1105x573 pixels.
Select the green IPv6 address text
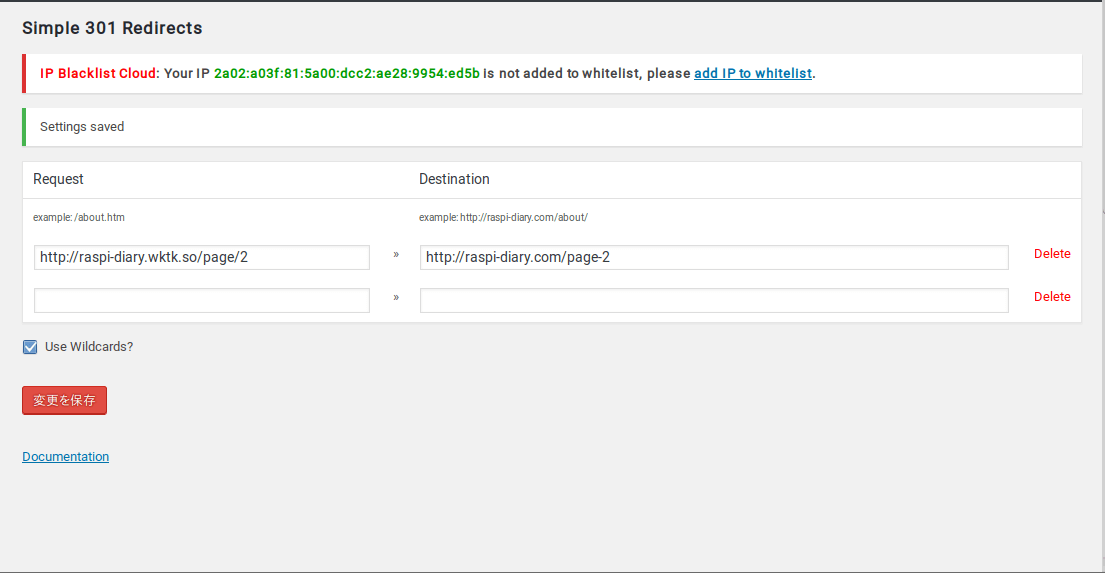(x=347, y=73)
